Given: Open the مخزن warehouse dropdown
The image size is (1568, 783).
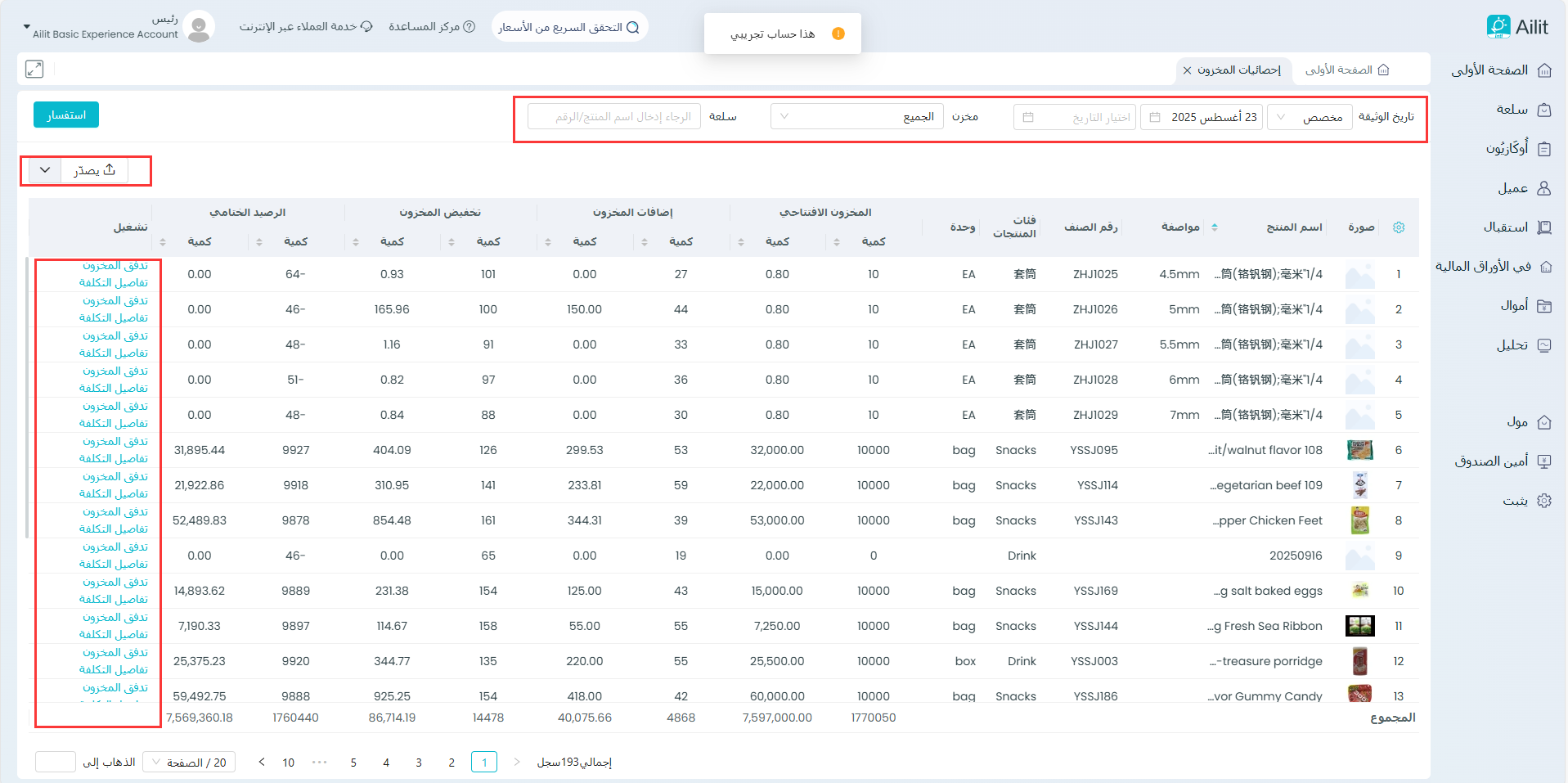Looking at the screenshot, I should [856, 117].
